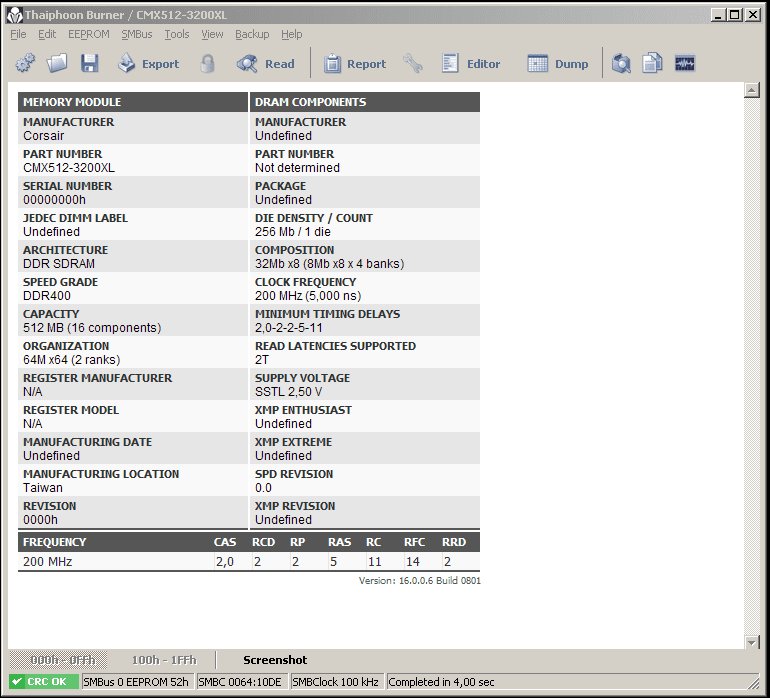
Task: Click the Report toolbar button
Action: [x=355, y=63]
